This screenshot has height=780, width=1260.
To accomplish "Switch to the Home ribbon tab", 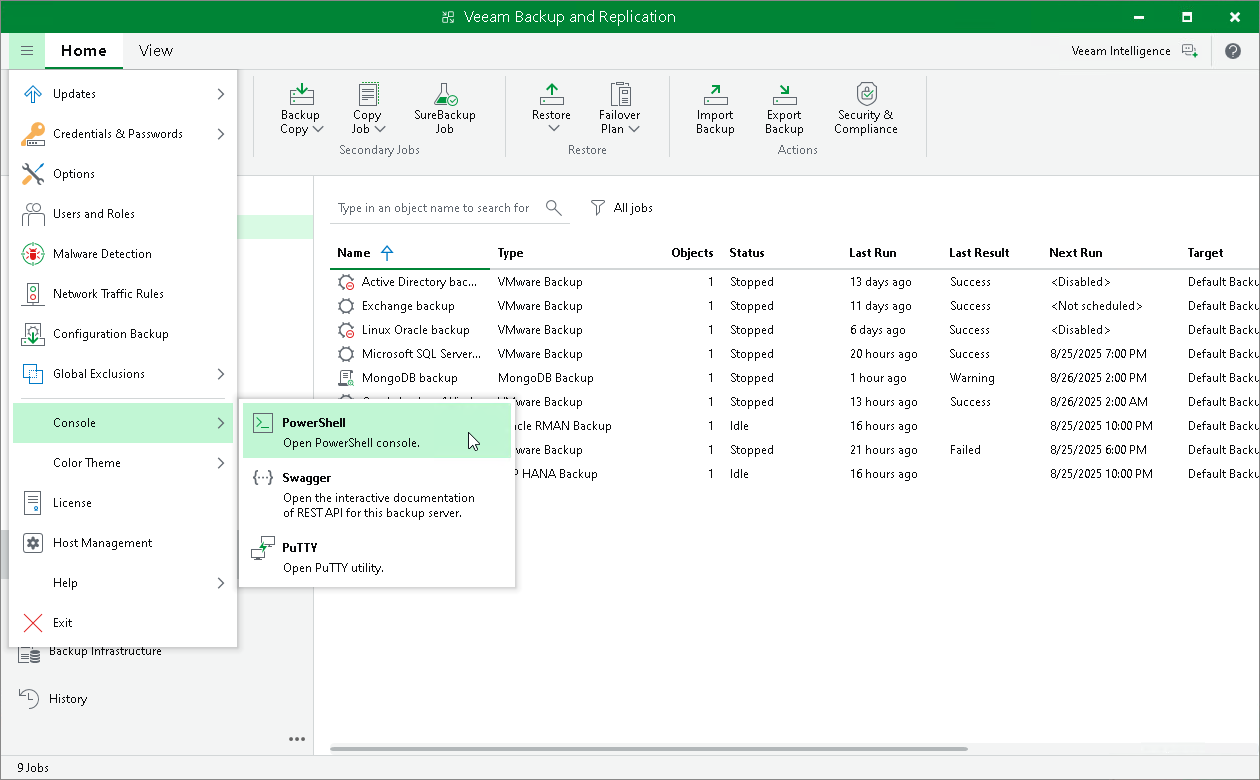I will [84, 51].
